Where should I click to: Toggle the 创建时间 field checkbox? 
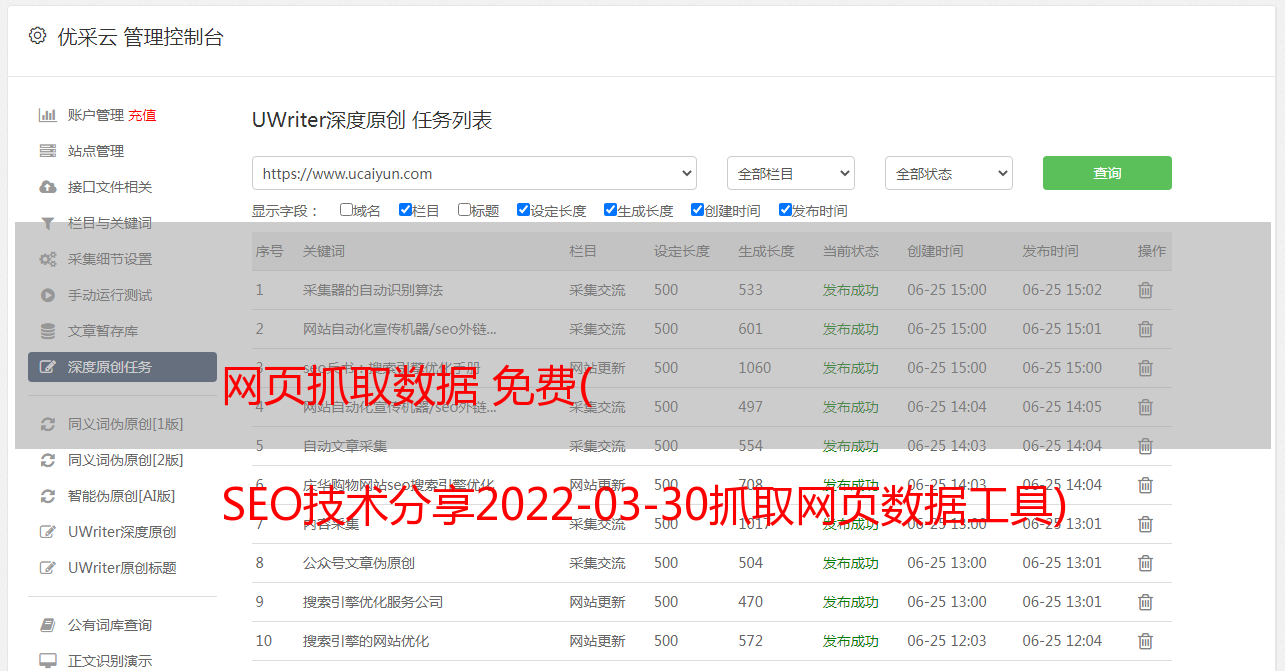[x=697, y=210]
